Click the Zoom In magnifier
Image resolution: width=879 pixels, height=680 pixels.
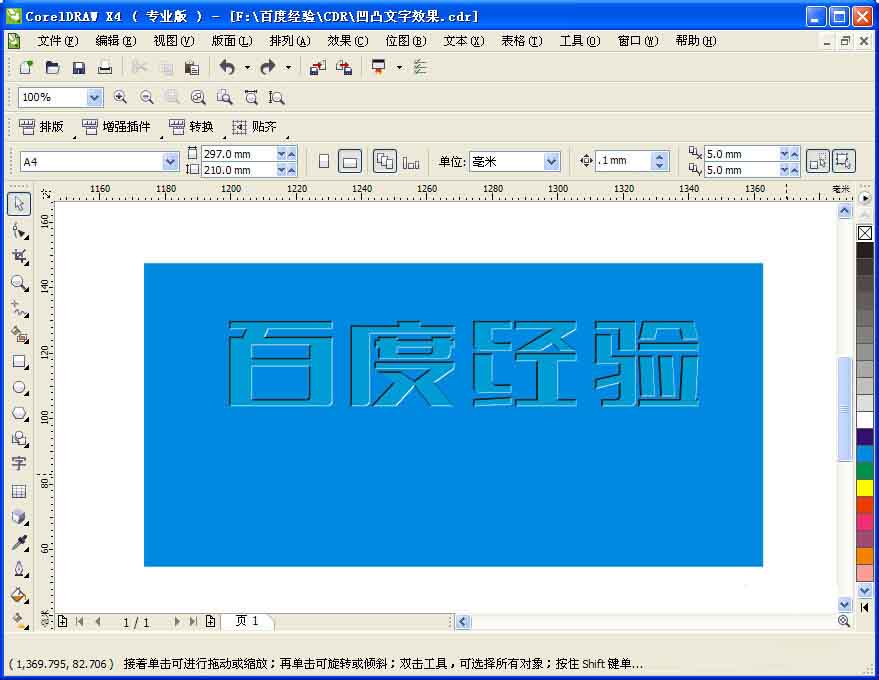pos(120,97)
